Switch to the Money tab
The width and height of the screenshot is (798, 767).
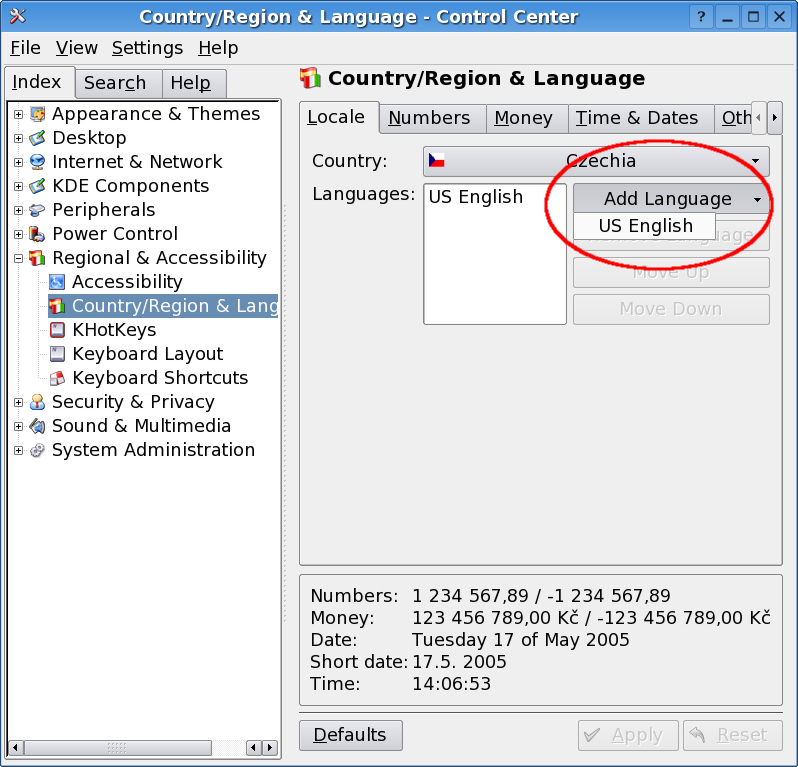pyautogui.click(x=526, y=119)
